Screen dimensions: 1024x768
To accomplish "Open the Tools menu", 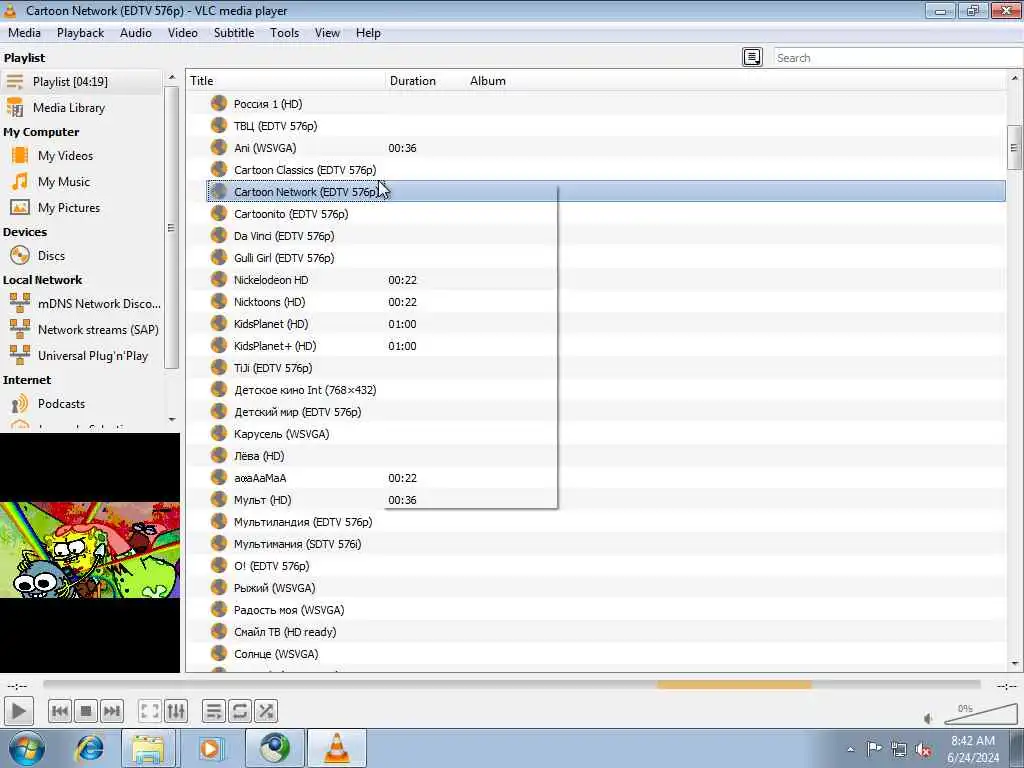I will point(285,33).
